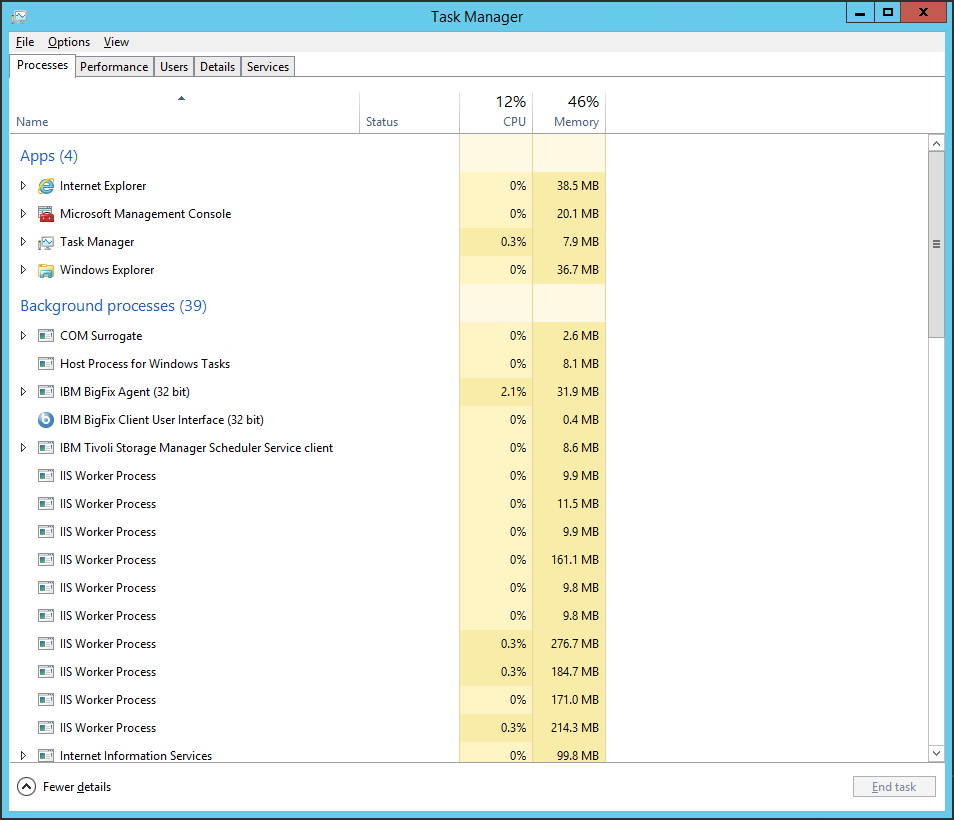The height and width of the screenshot is (820, 954).
Task: Open the View menu
Action: [116, 42]
